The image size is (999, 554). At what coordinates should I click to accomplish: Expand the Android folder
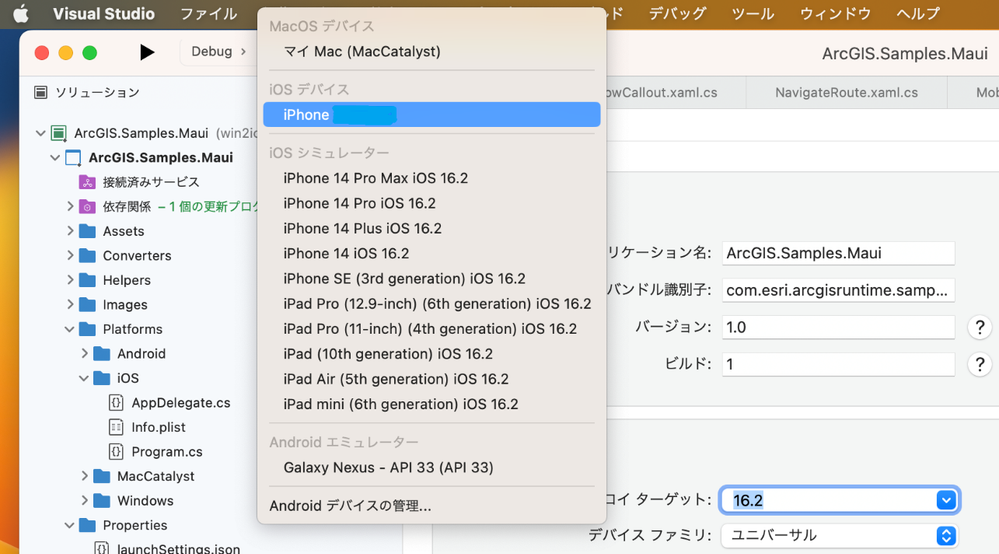coord(85,354)
